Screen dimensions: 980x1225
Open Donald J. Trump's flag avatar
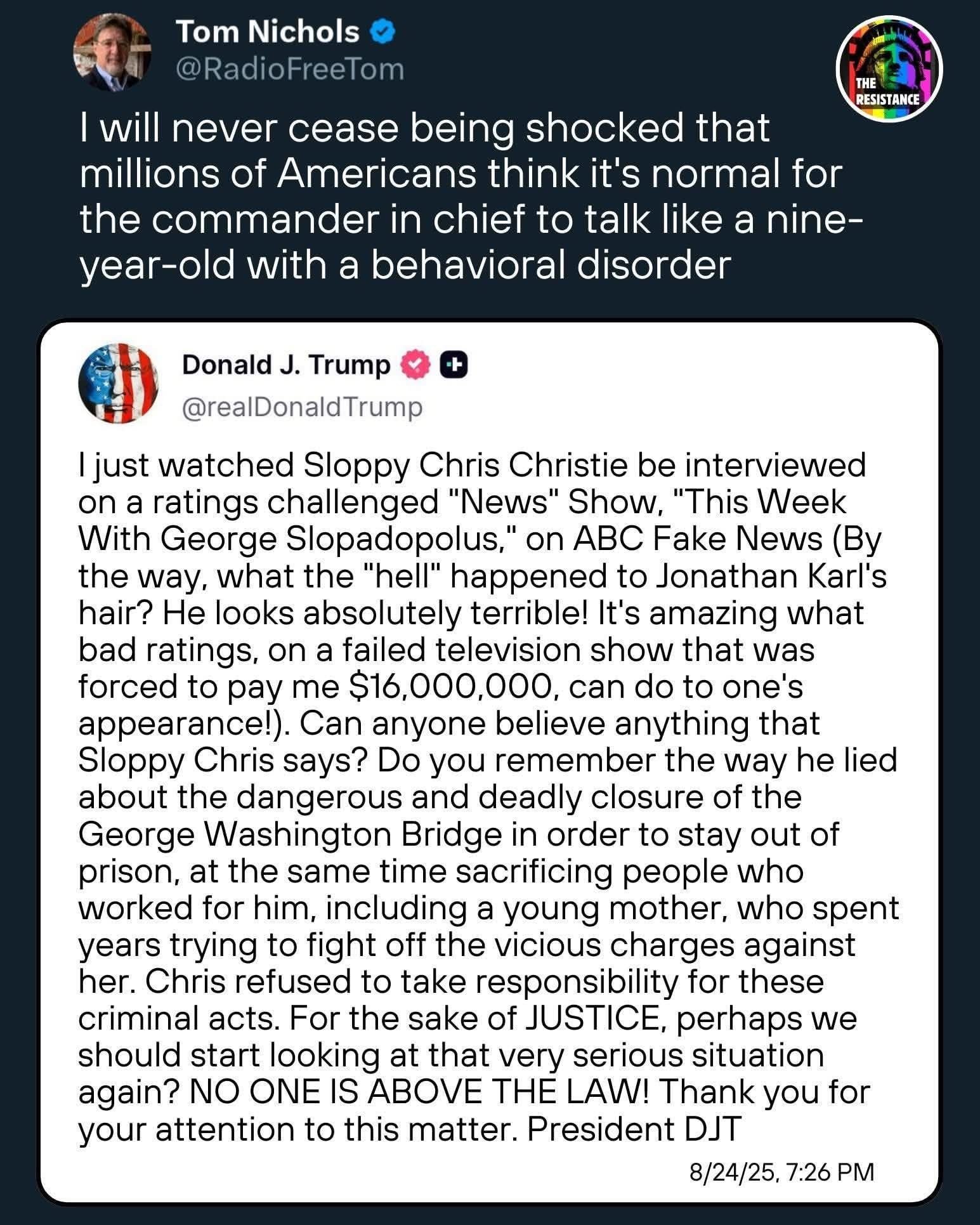pos(117,384)
